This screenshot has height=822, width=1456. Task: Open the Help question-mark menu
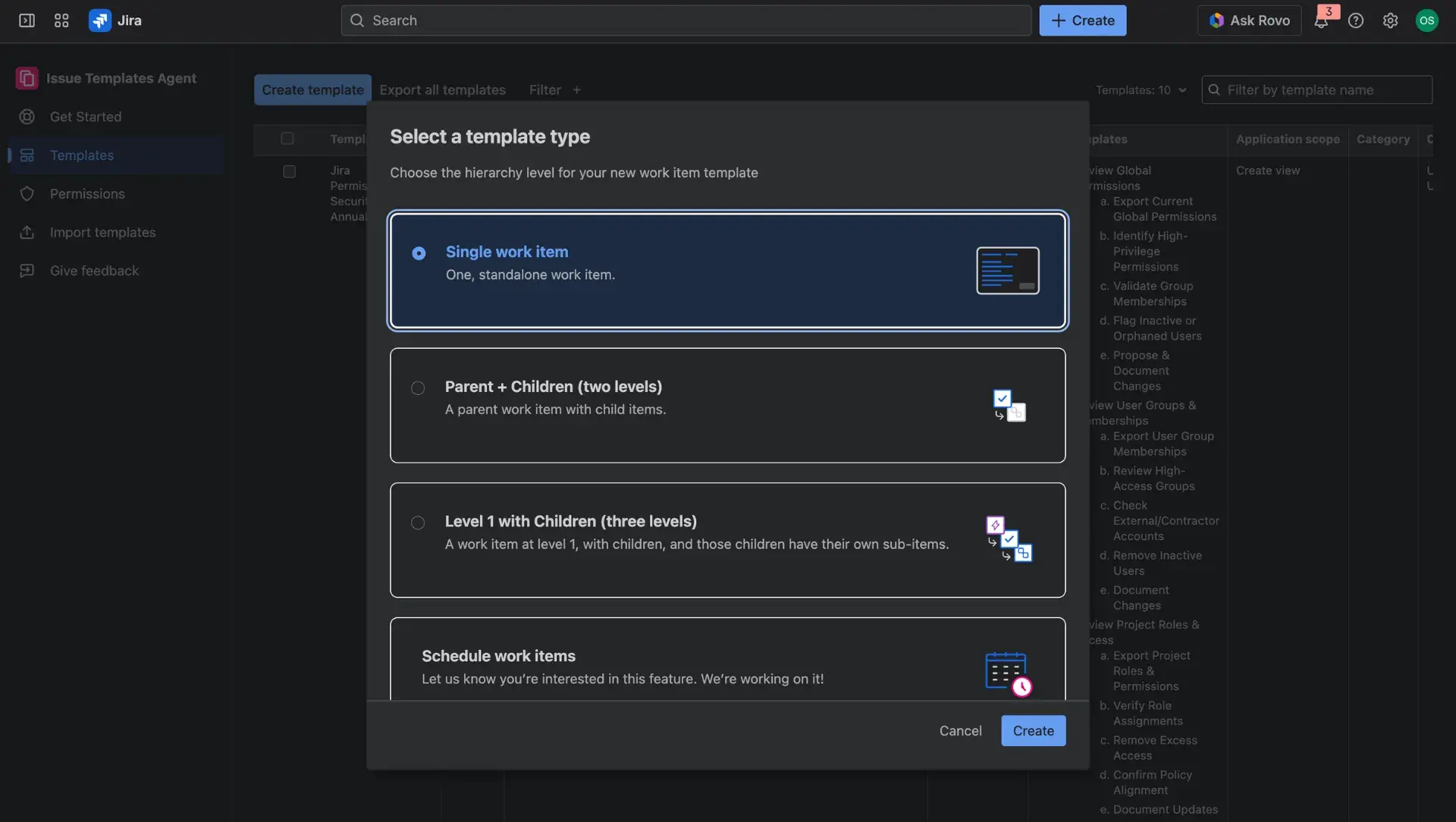pos(1357,20)
